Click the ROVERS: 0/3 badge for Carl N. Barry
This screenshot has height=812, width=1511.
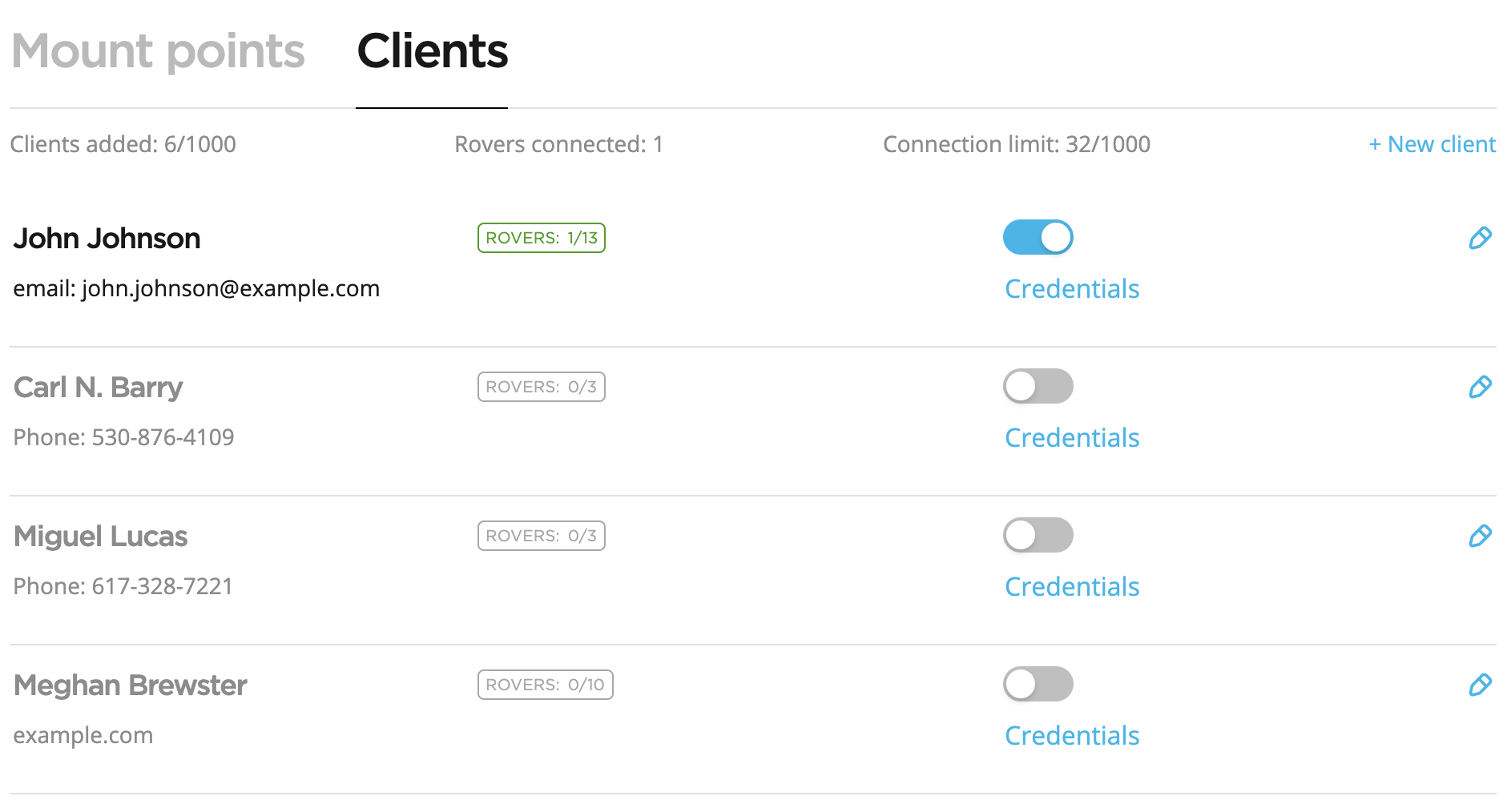click(x=541, y=387)
